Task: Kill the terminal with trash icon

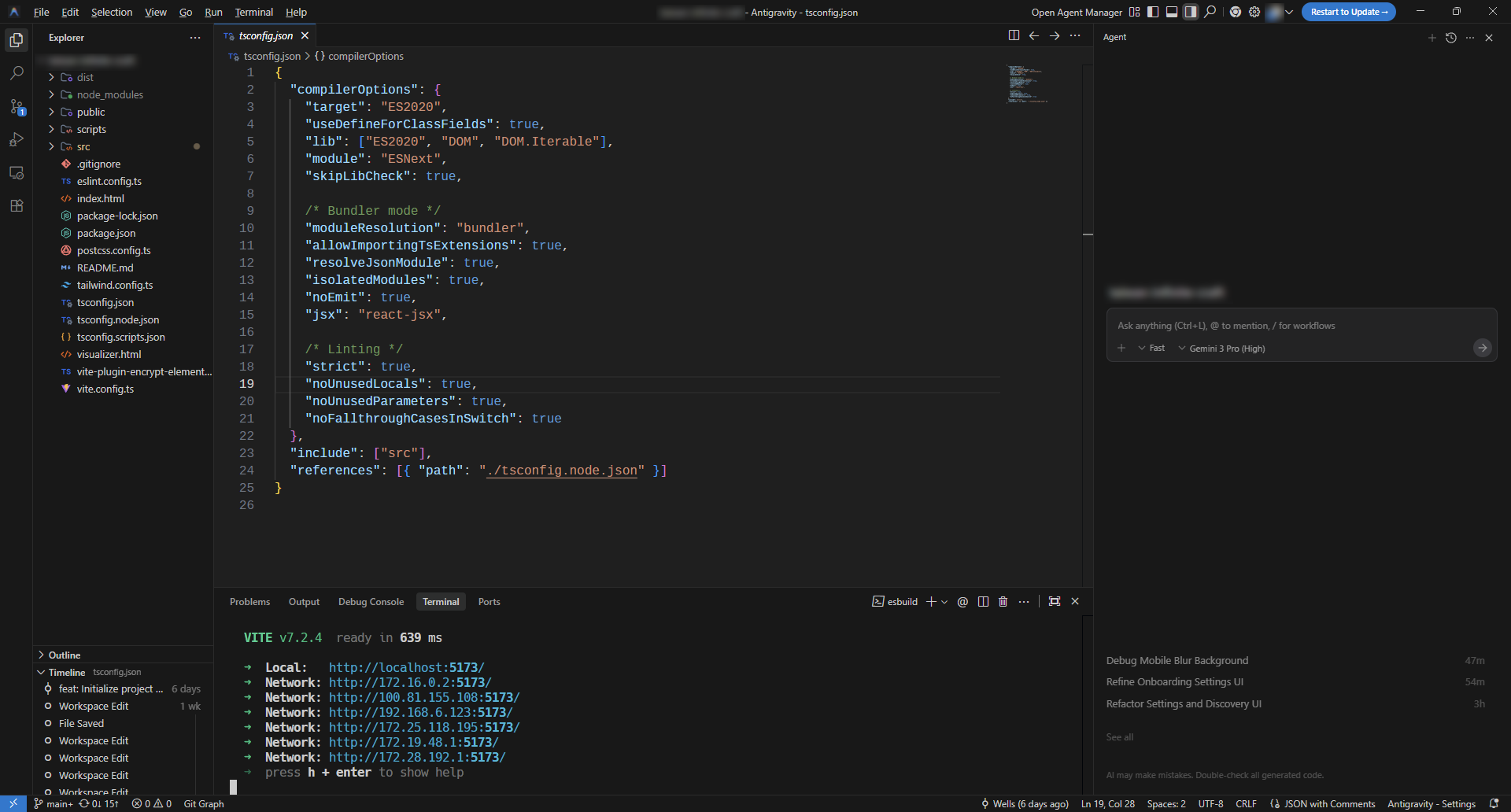Action: coord(1003,602)
